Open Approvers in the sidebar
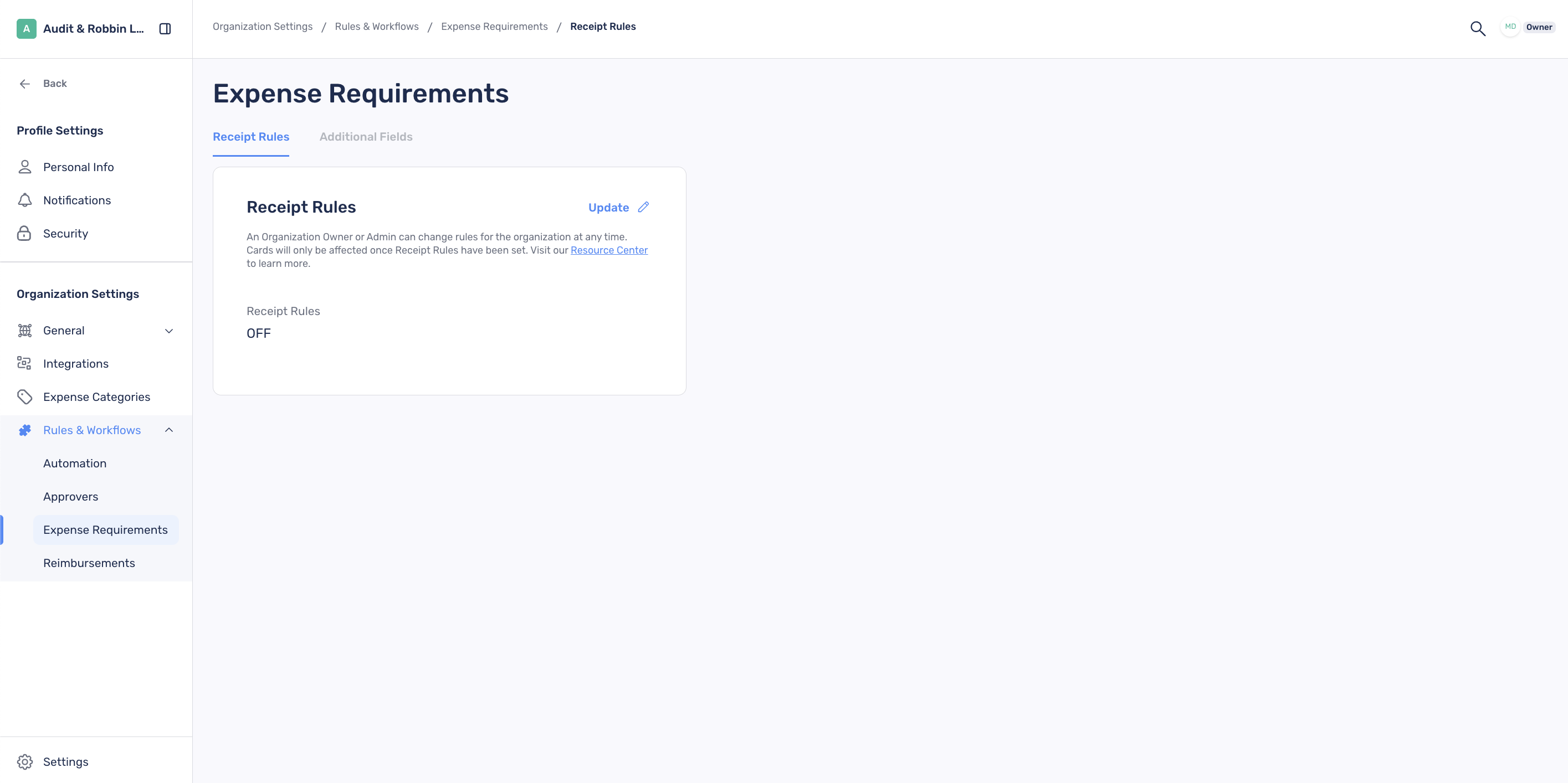Screen dimensions: 1568x783 click(70, 497)
